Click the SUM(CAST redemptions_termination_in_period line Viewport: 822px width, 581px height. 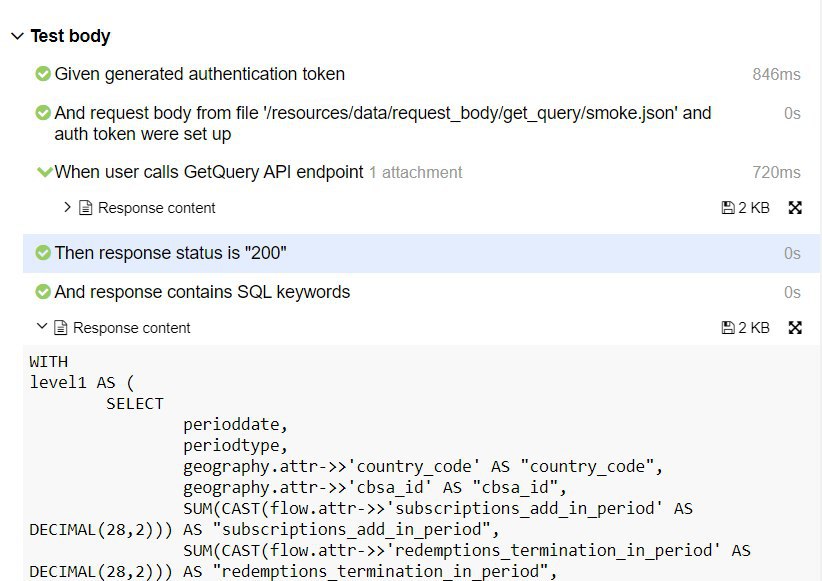[x=467, y=551]
